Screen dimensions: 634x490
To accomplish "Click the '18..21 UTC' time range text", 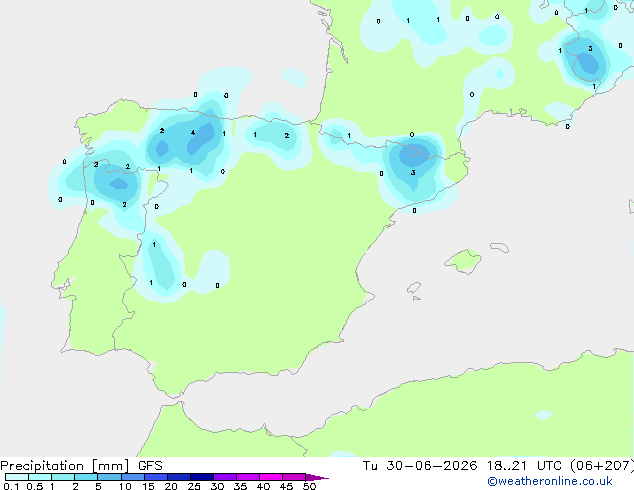I will point(524,466).
